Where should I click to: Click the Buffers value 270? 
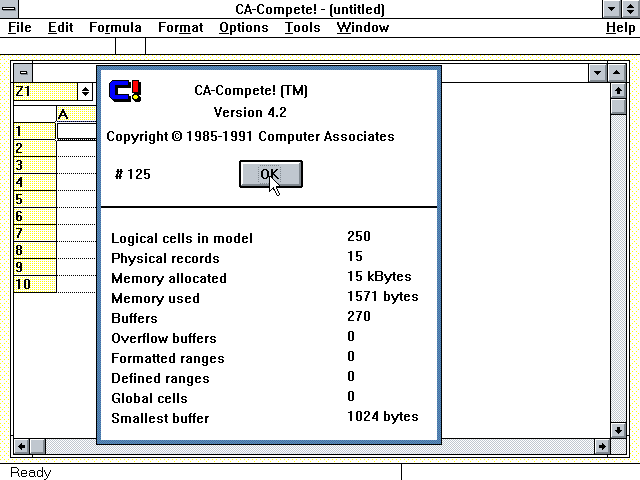click(359, 316)
